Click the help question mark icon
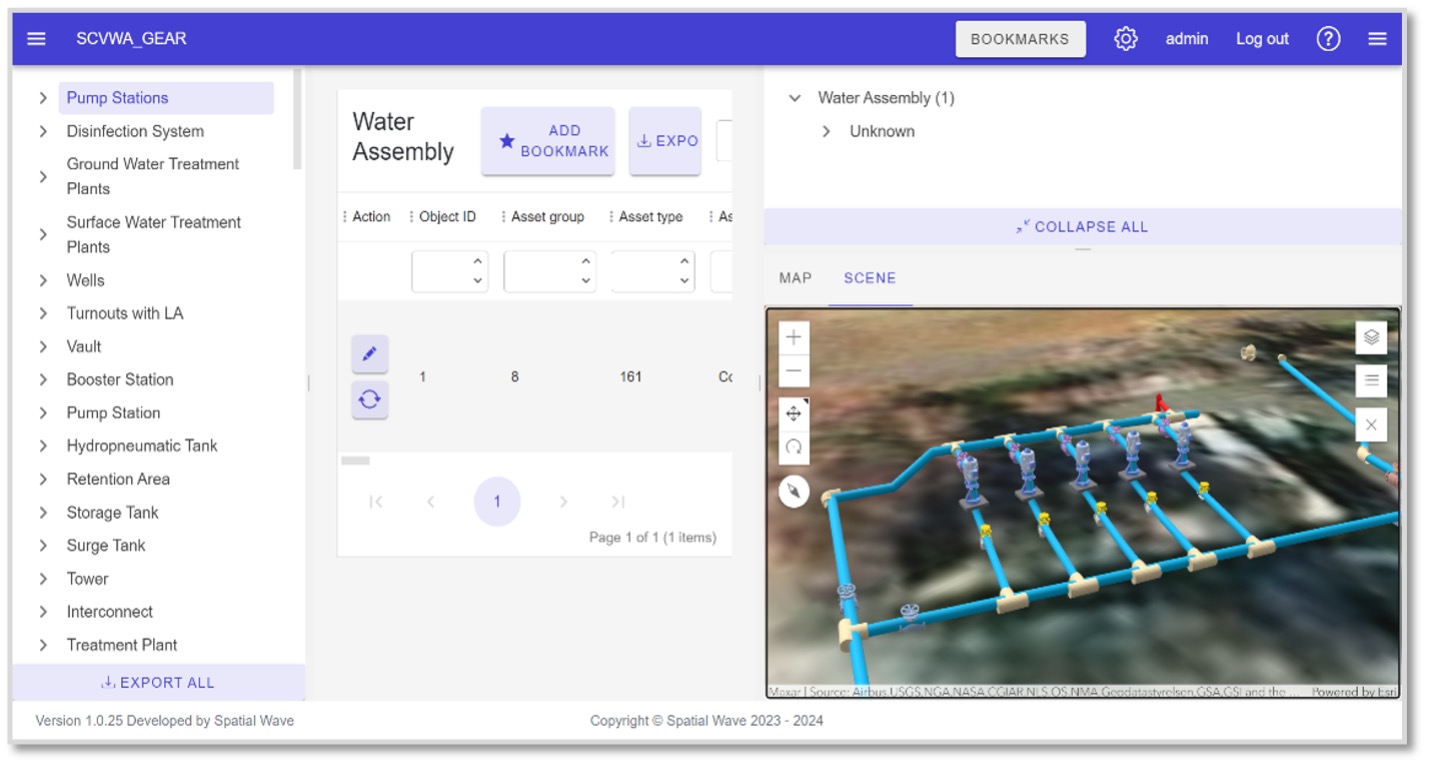The image size is (1430, 766). 1328,38
